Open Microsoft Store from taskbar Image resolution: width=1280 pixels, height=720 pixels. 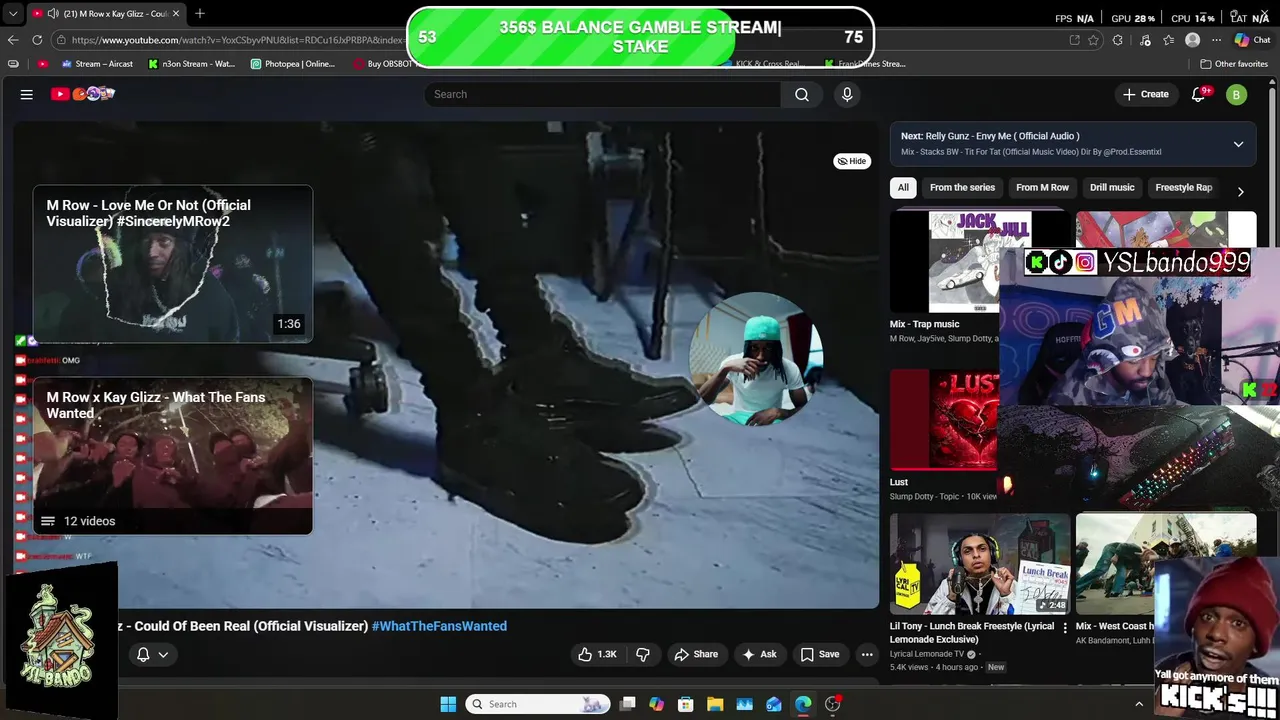click(x=686, y=704)
